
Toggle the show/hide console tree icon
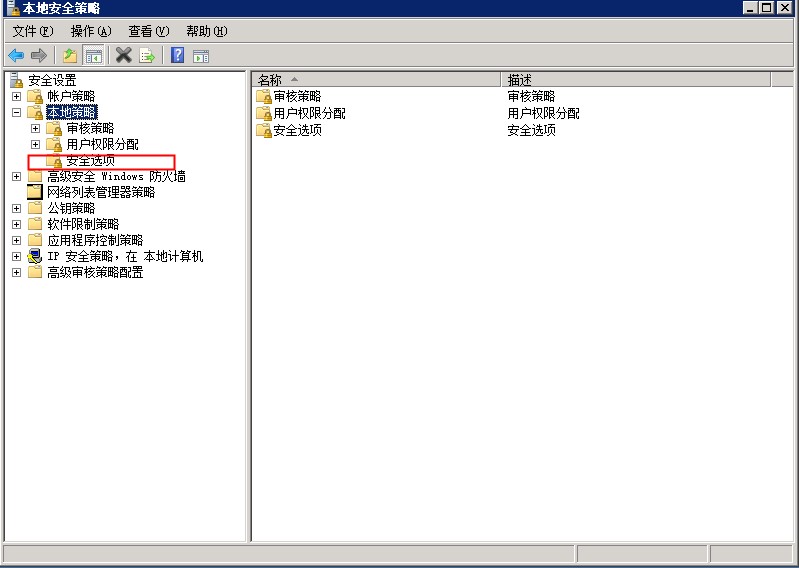point(93,55)
